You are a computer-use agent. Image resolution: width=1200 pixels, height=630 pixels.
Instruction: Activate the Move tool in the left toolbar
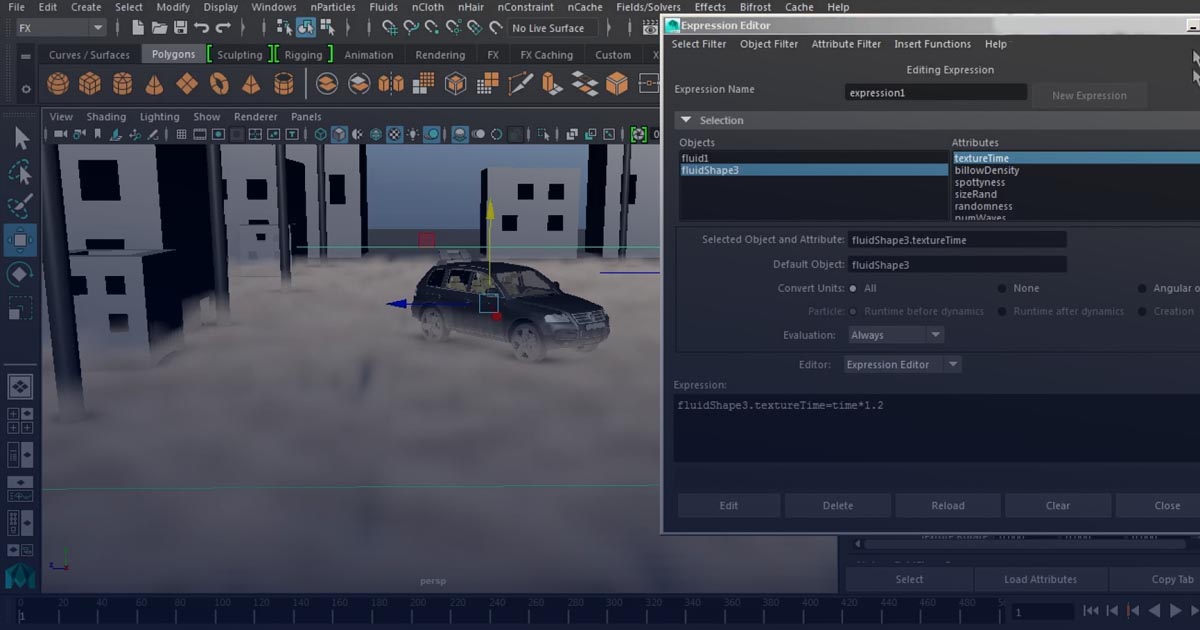click(x=22, y=240)
